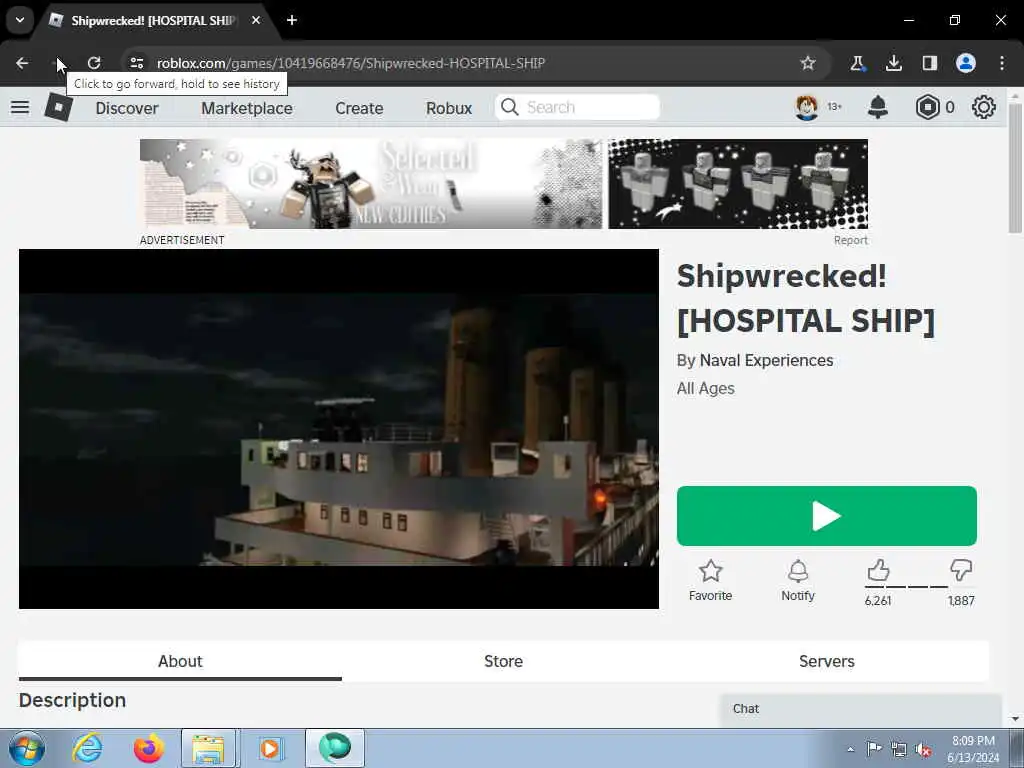Dislike the game with thumbs down

pyautogui.click(x=961, y=570)
